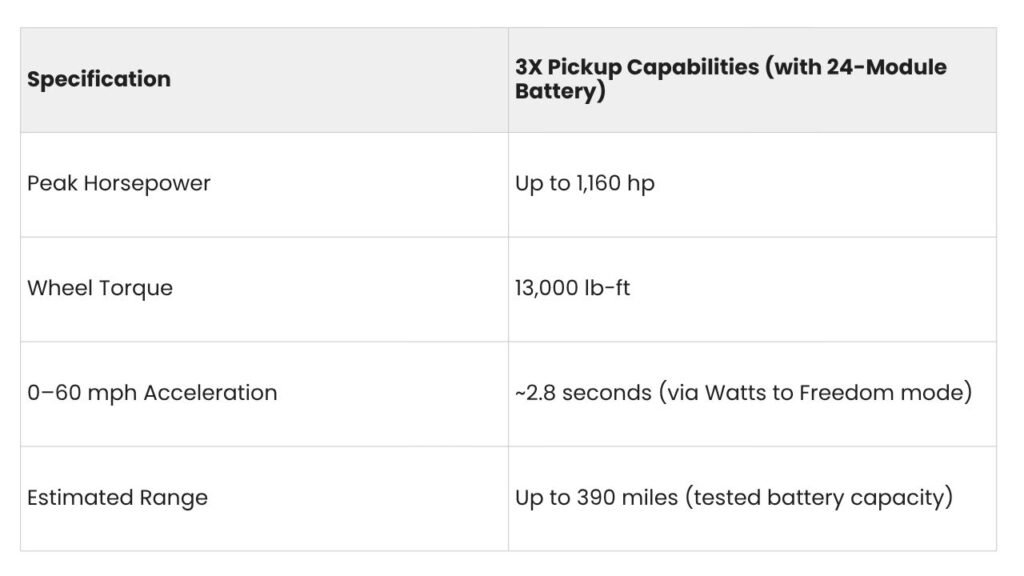Click the 3X Pickup Capabilities header cell
The width and height of the screenshot is (1024, 576).
(x=752, y=80)
